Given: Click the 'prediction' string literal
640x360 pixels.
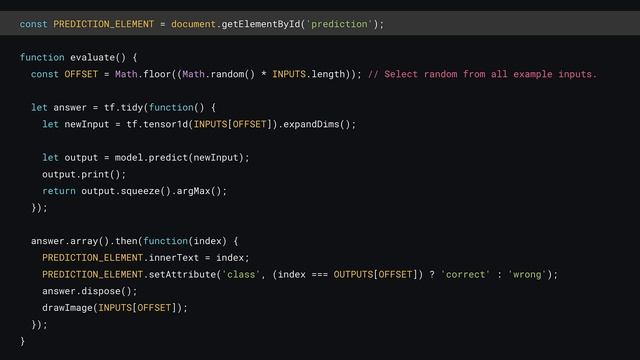Looking at the screenshot, I should pos(340,24).
